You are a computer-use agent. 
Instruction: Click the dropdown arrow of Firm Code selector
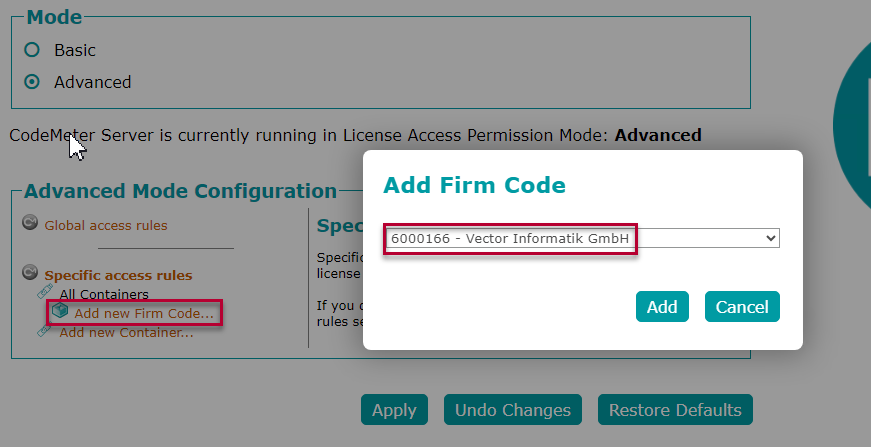770,238
